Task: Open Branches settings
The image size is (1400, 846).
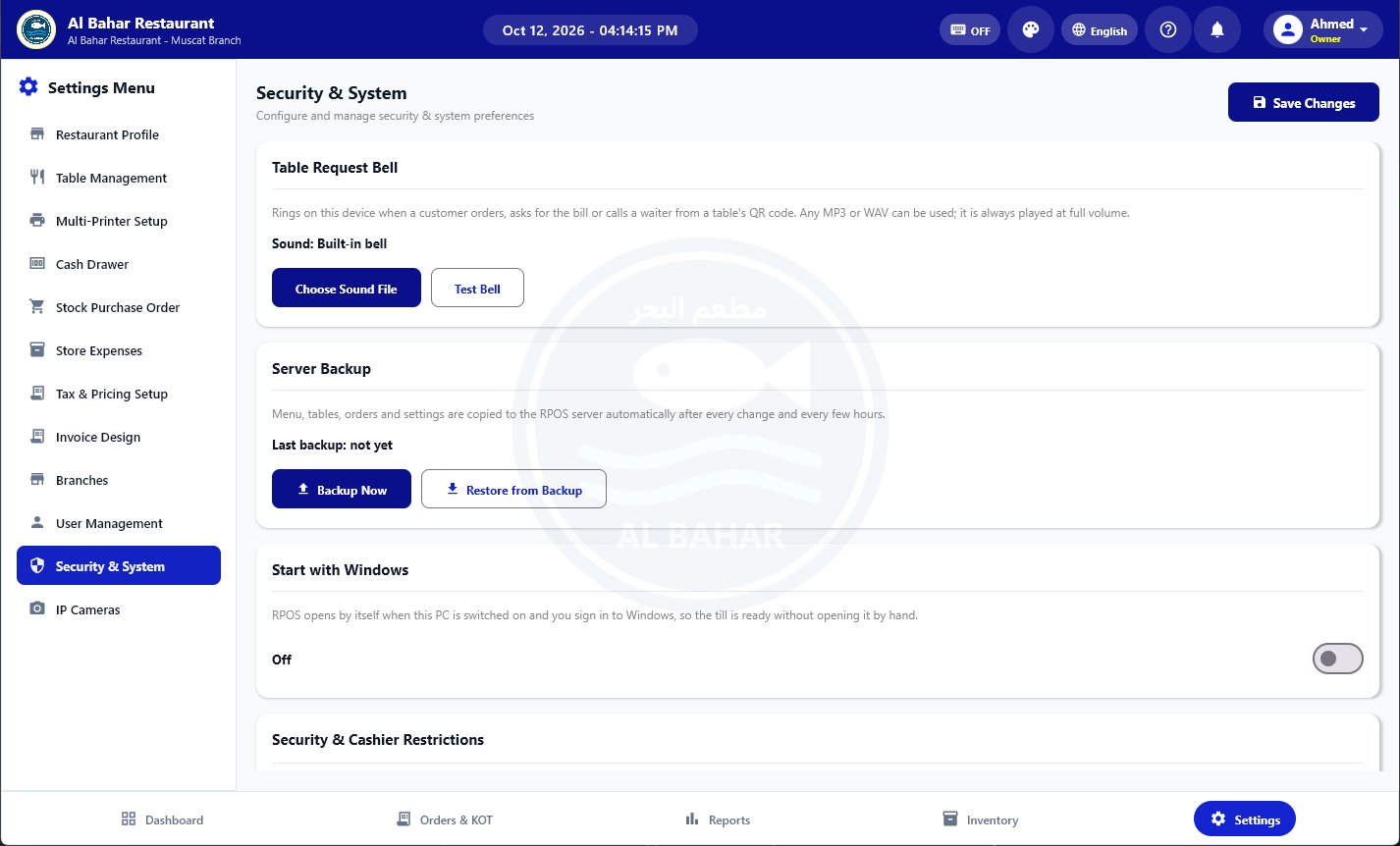Action: point(119,480)
